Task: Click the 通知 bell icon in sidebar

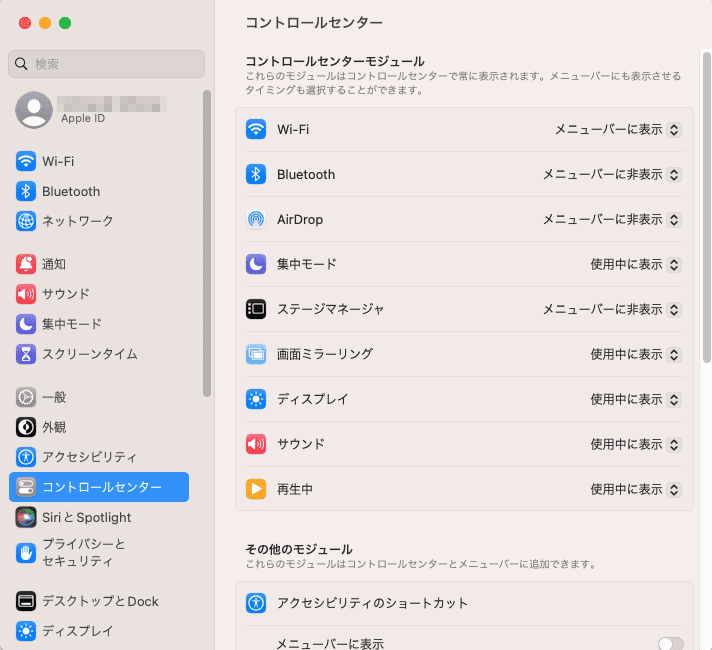Action: [x=26, y=264]
